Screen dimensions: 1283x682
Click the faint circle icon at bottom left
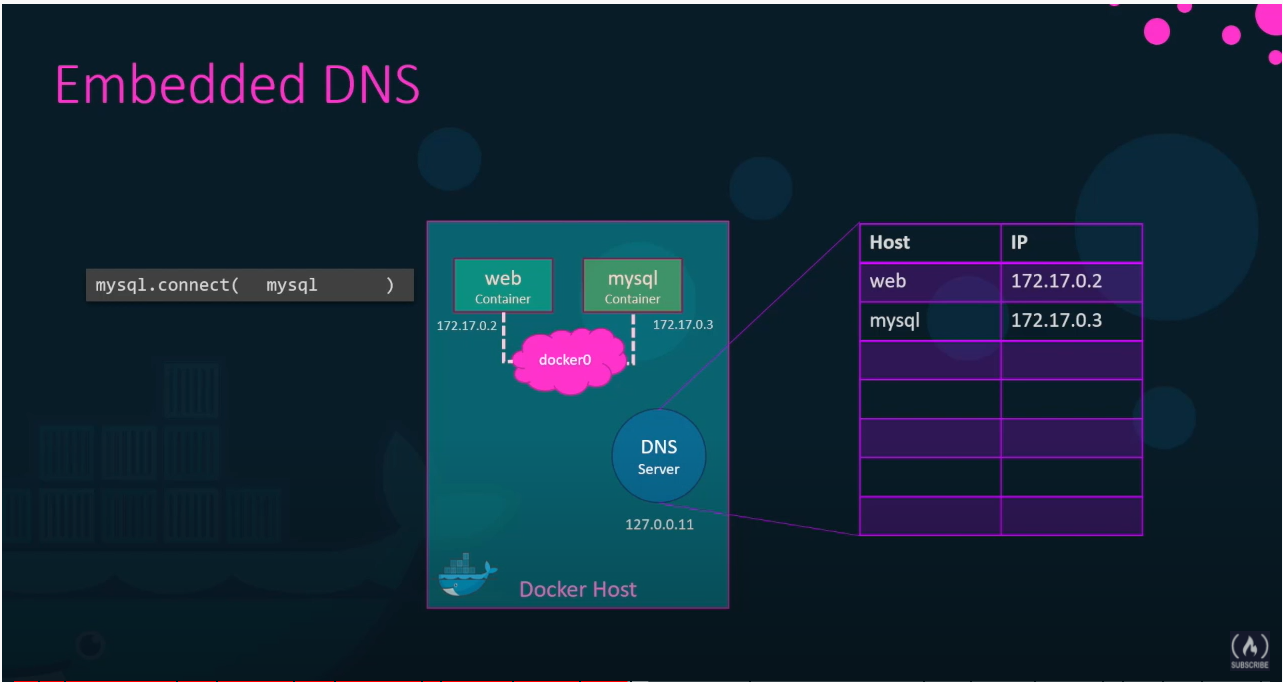(x=91, y=646)
